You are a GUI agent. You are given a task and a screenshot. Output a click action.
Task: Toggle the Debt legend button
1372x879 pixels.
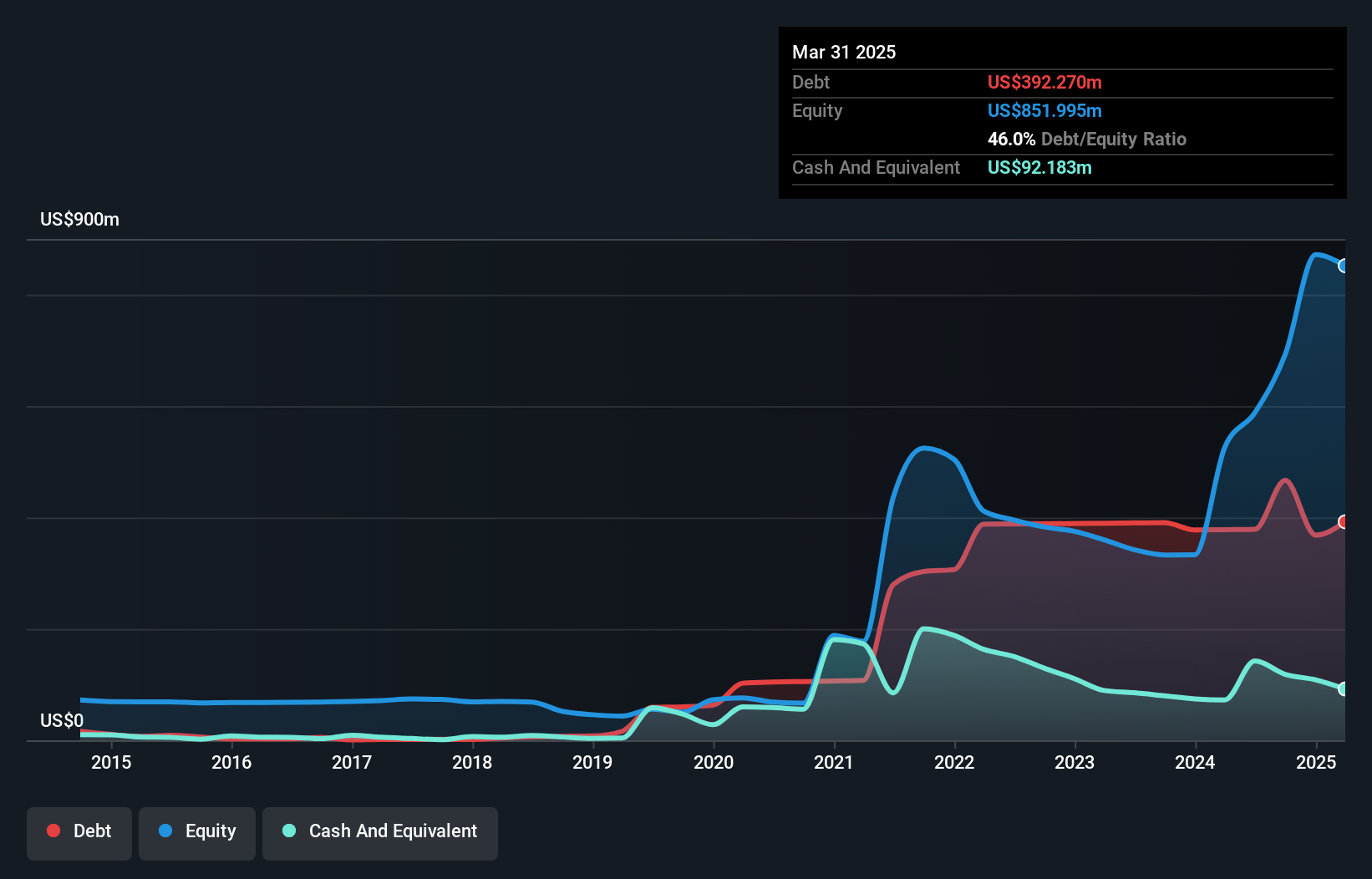pos(79,833)
